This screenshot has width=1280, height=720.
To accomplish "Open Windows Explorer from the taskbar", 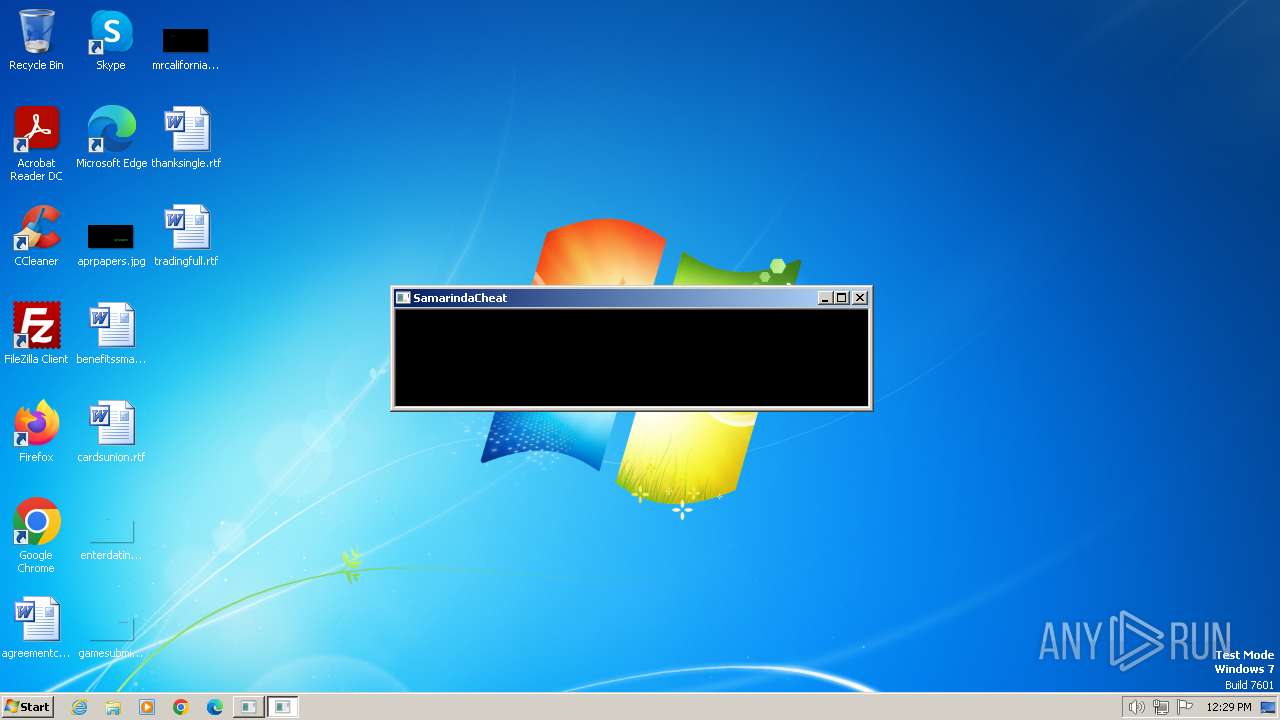I will point(113,707).
